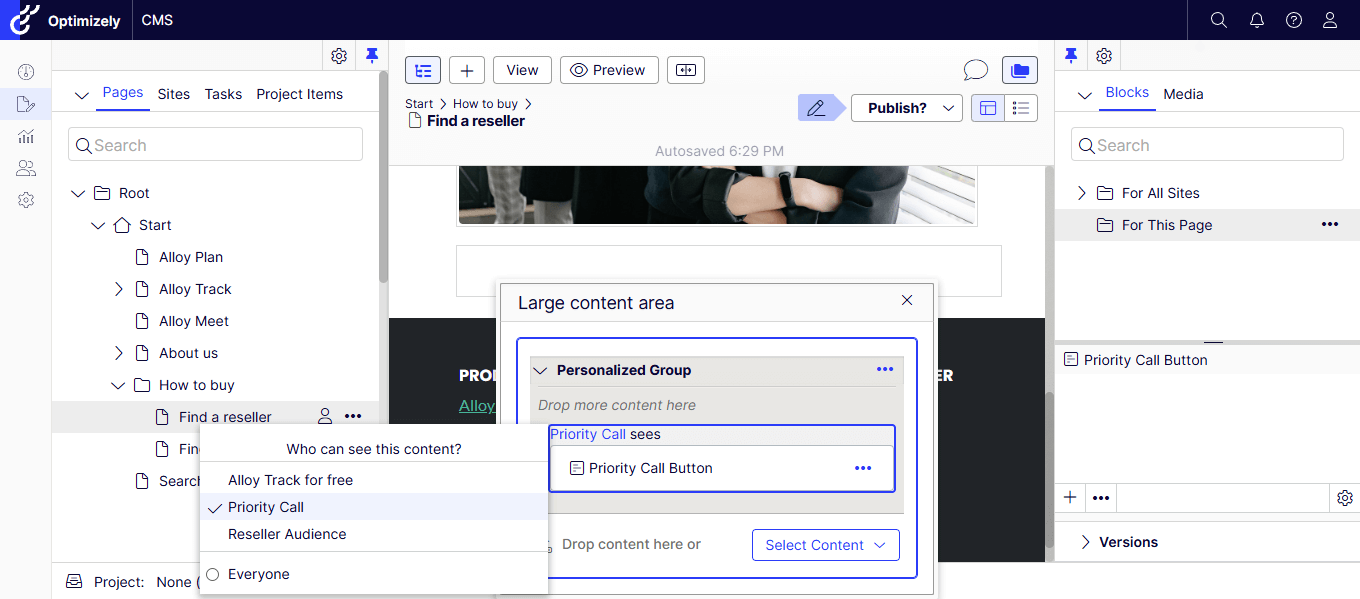Uncheck the Priority Call visitor group
Image resolution: width=1360 pixels, height=599 pixels.
(265, 507)
